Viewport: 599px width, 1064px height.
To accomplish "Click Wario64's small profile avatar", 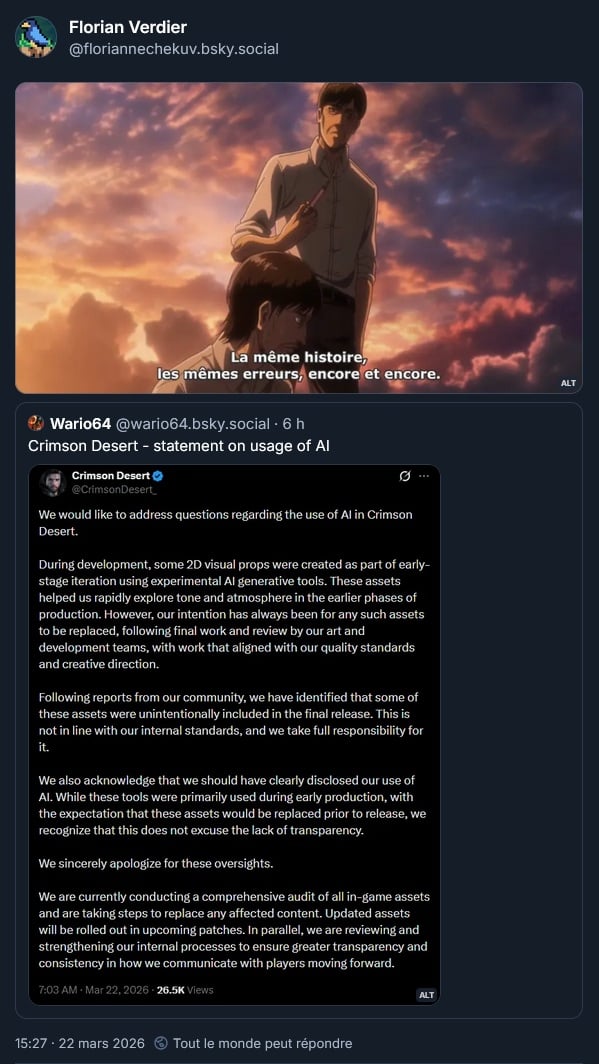I will point(36,424).
